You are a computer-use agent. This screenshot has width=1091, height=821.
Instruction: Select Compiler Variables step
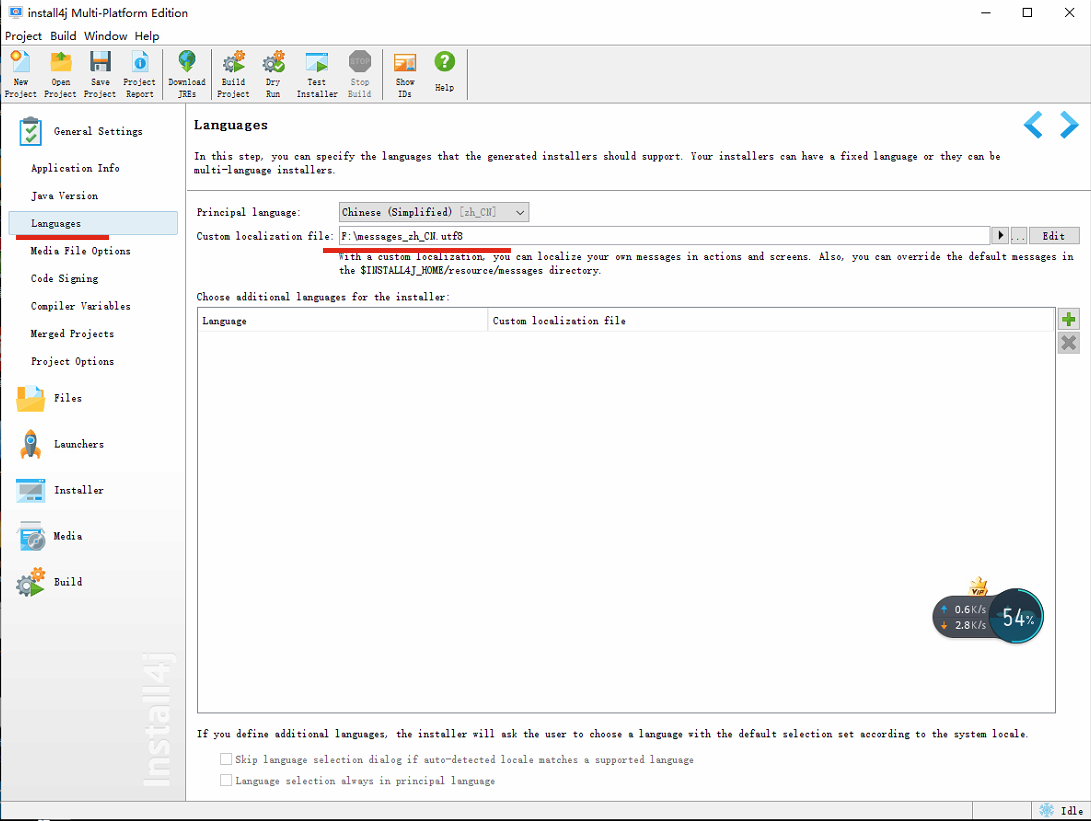click(81, 307)
